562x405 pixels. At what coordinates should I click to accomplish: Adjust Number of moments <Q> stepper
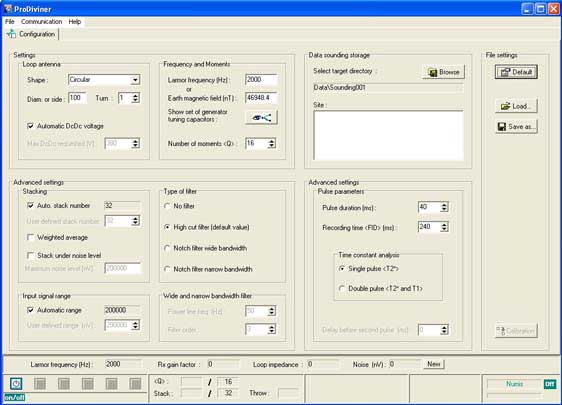pos(272,143)
